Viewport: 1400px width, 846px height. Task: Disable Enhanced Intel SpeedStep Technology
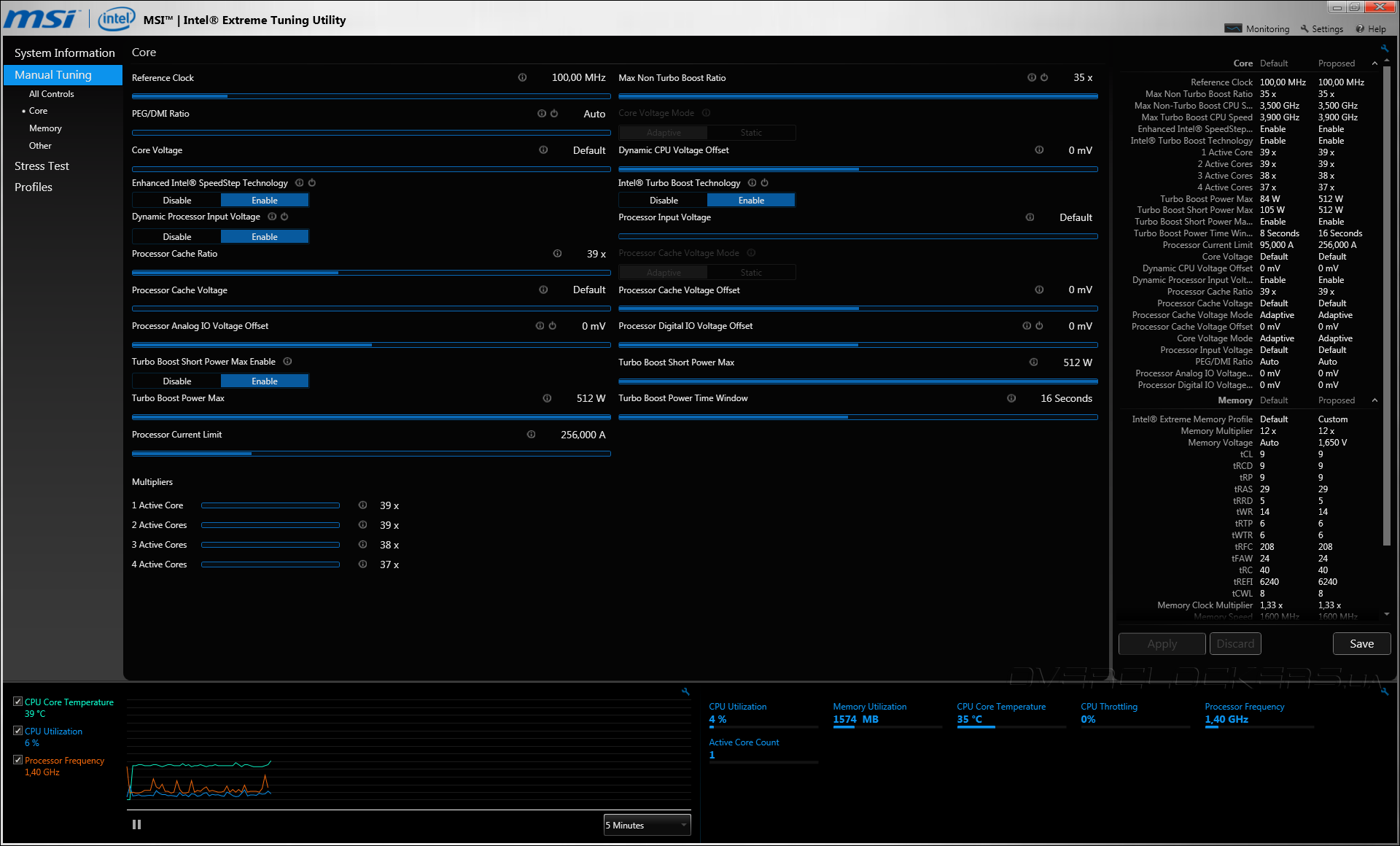(177, 201)
